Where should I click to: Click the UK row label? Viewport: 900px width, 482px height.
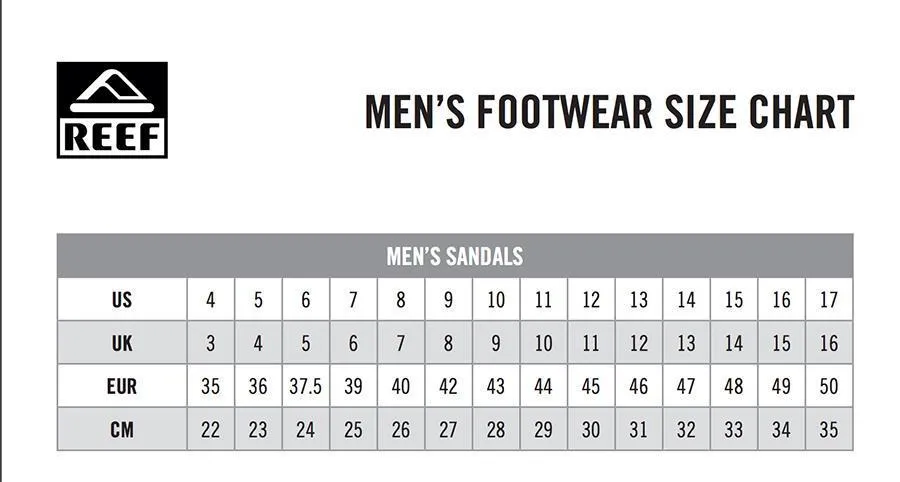point(122,343)
